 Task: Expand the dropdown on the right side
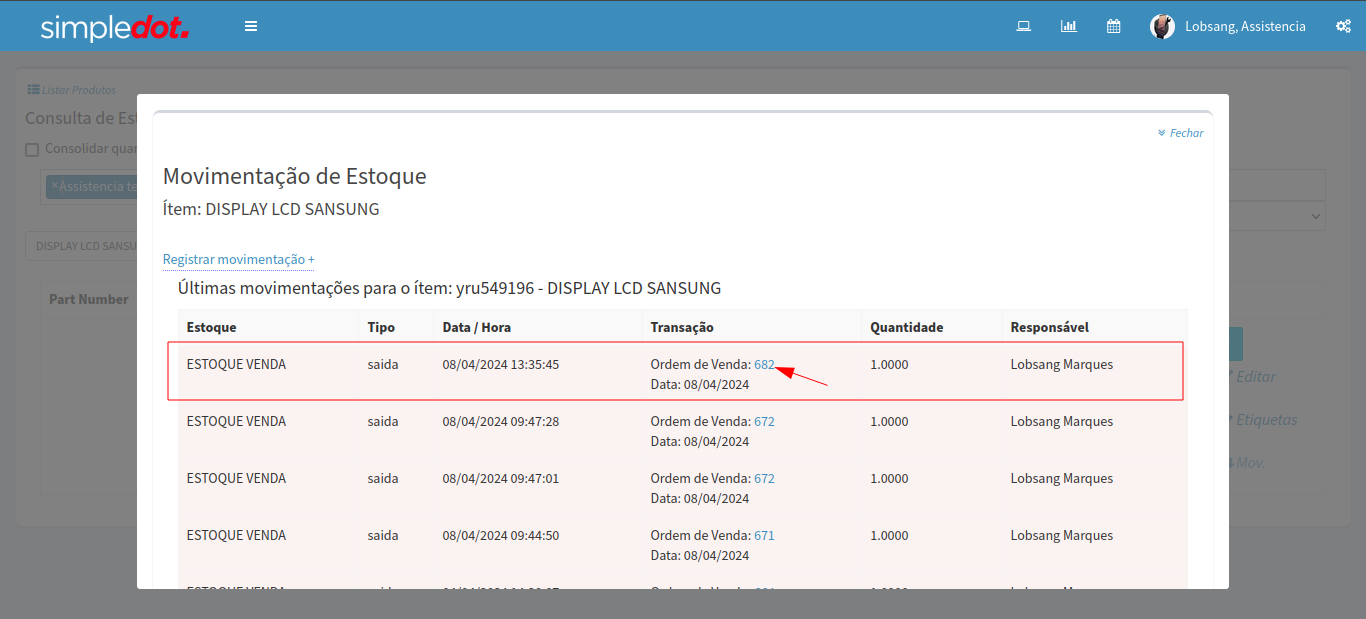point(1314,216)
